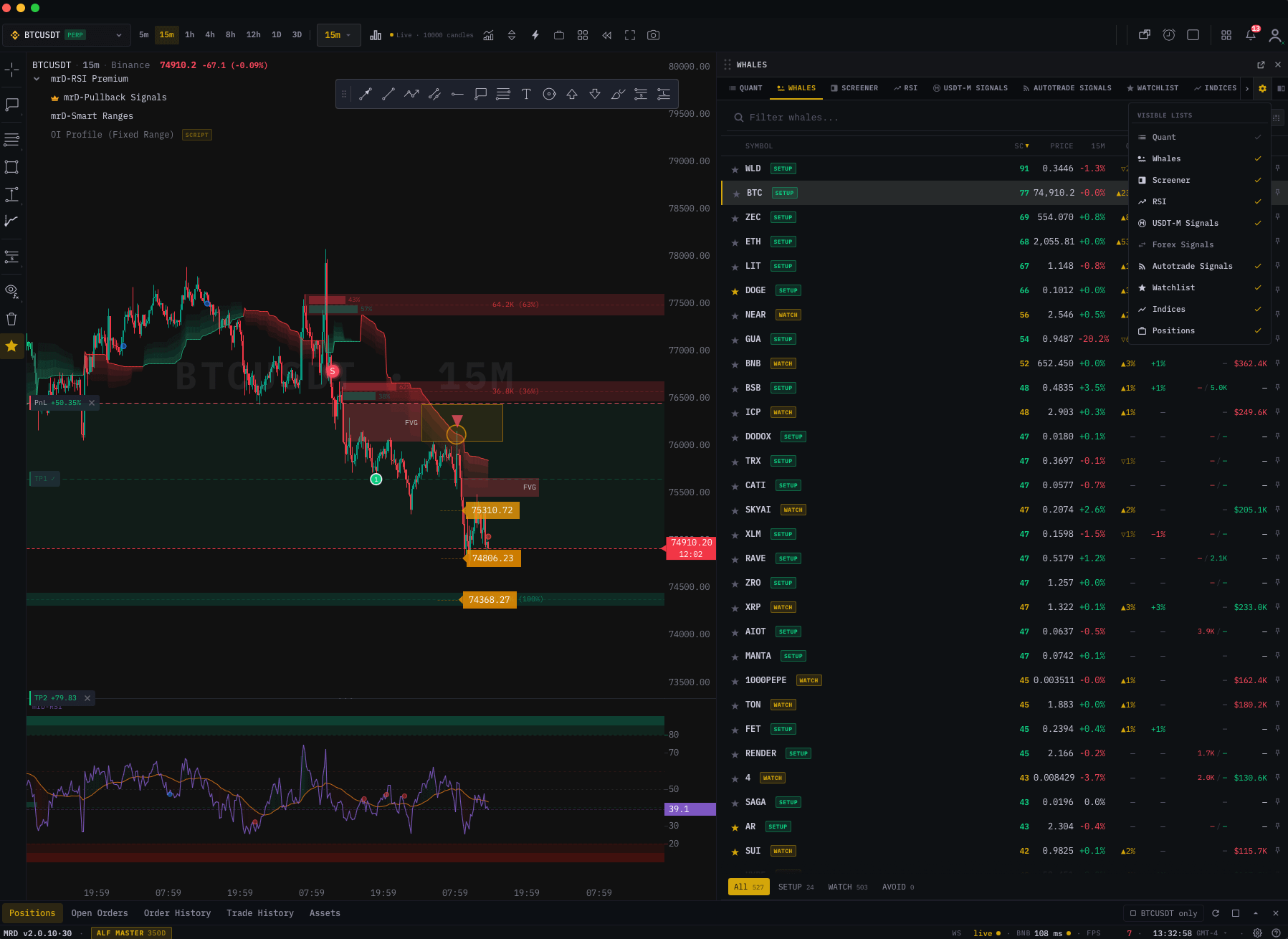Open the chart layout grid icon

tap(583, 35)
